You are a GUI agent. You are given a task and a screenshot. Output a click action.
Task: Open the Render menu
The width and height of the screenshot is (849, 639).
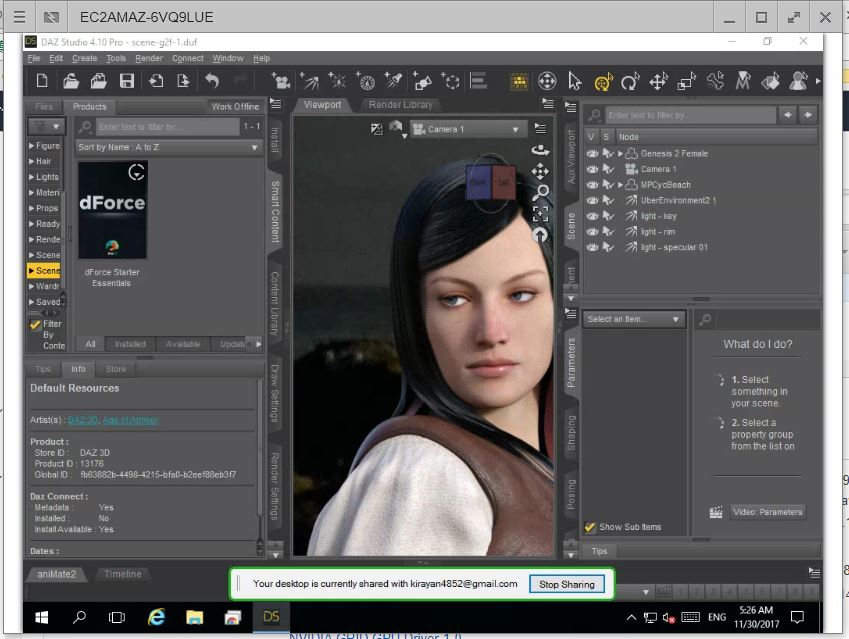click(149, 58)
